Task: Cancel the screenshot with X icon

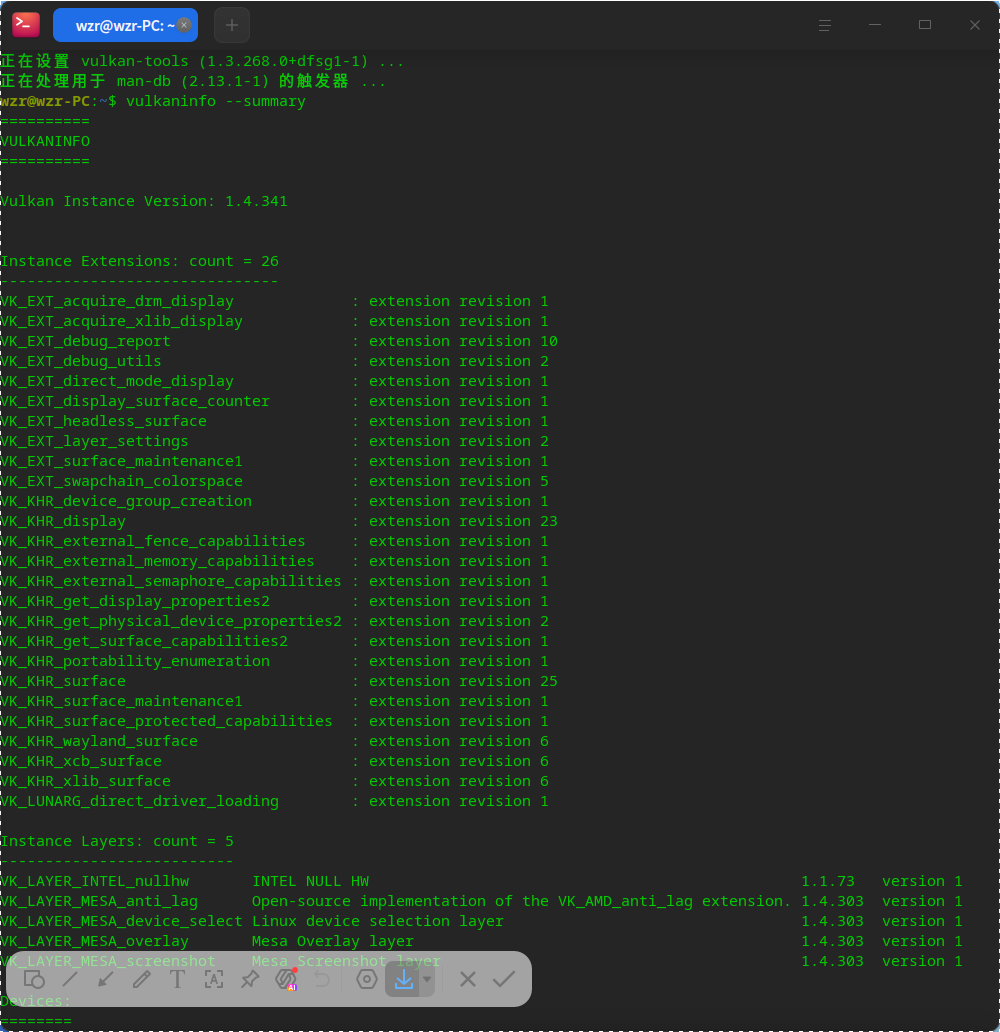Action: pos(468,979)
